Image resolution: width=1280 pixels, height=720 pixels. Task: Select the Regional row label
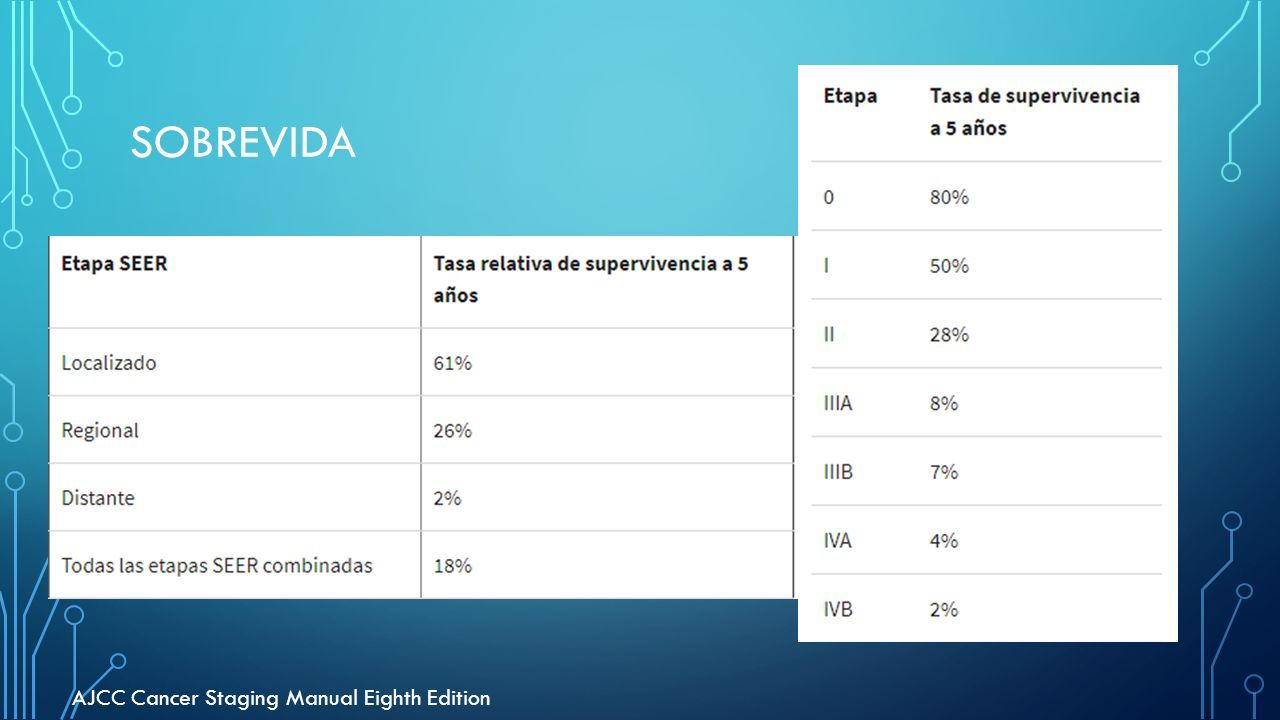(100, 431)
